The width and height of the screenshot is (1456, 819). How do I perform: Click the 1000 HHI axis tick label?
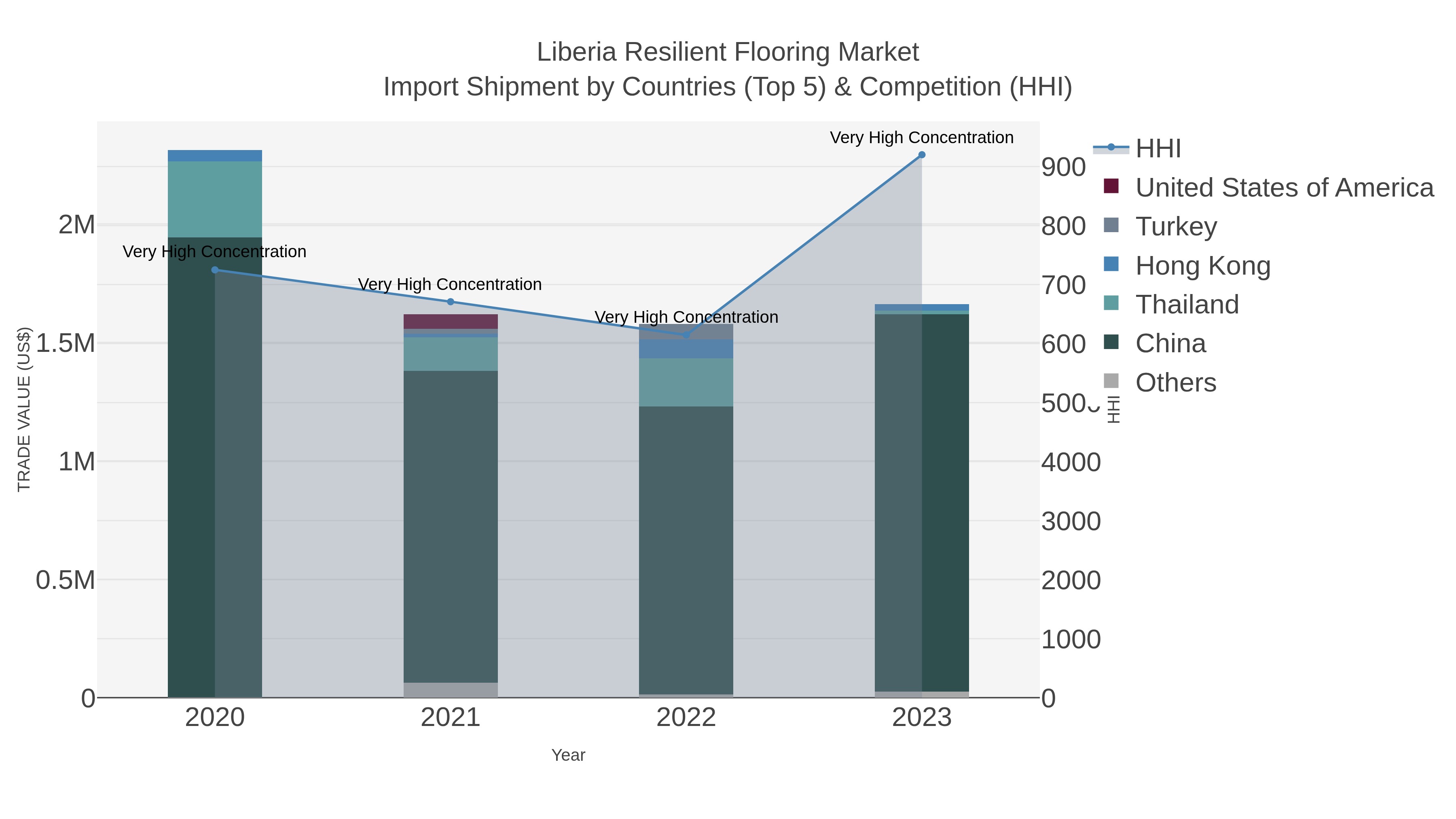tap(1071, 639)
